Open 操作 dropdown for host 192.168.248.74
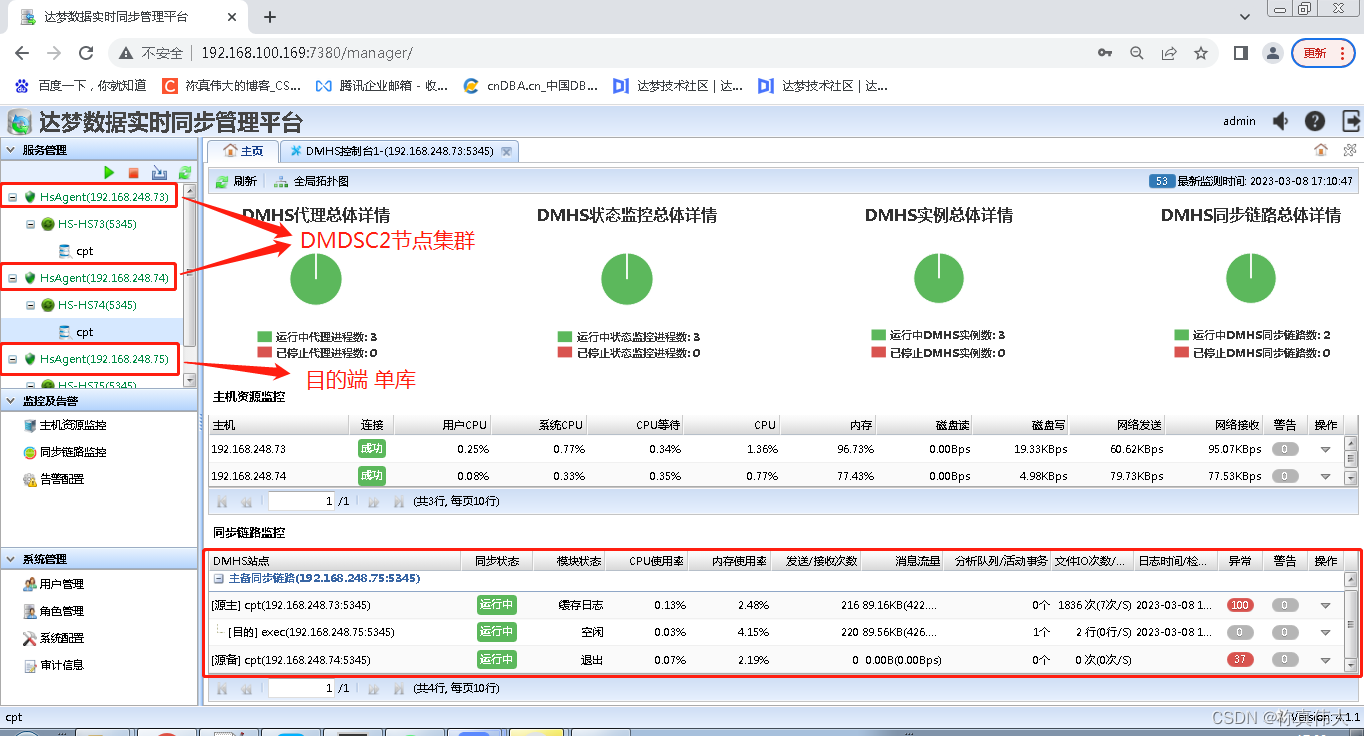 pyautogui.click(x=1326, y=477)
